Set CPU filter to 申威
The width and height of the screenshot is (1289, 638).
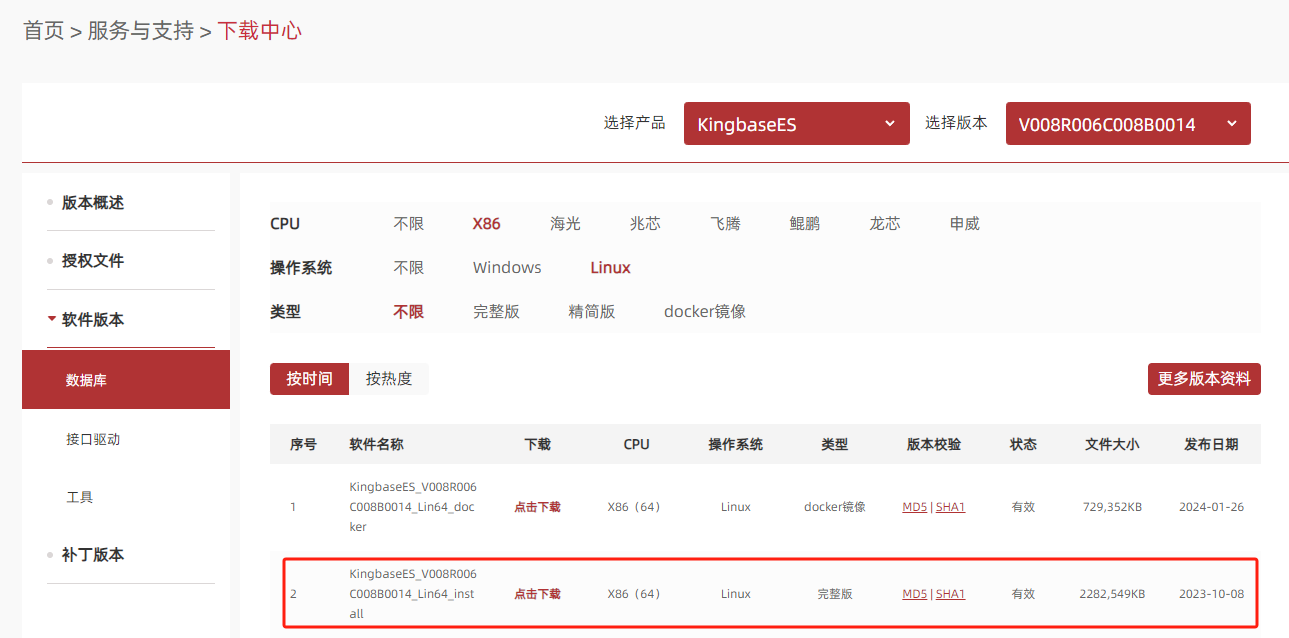coord(965,224)
